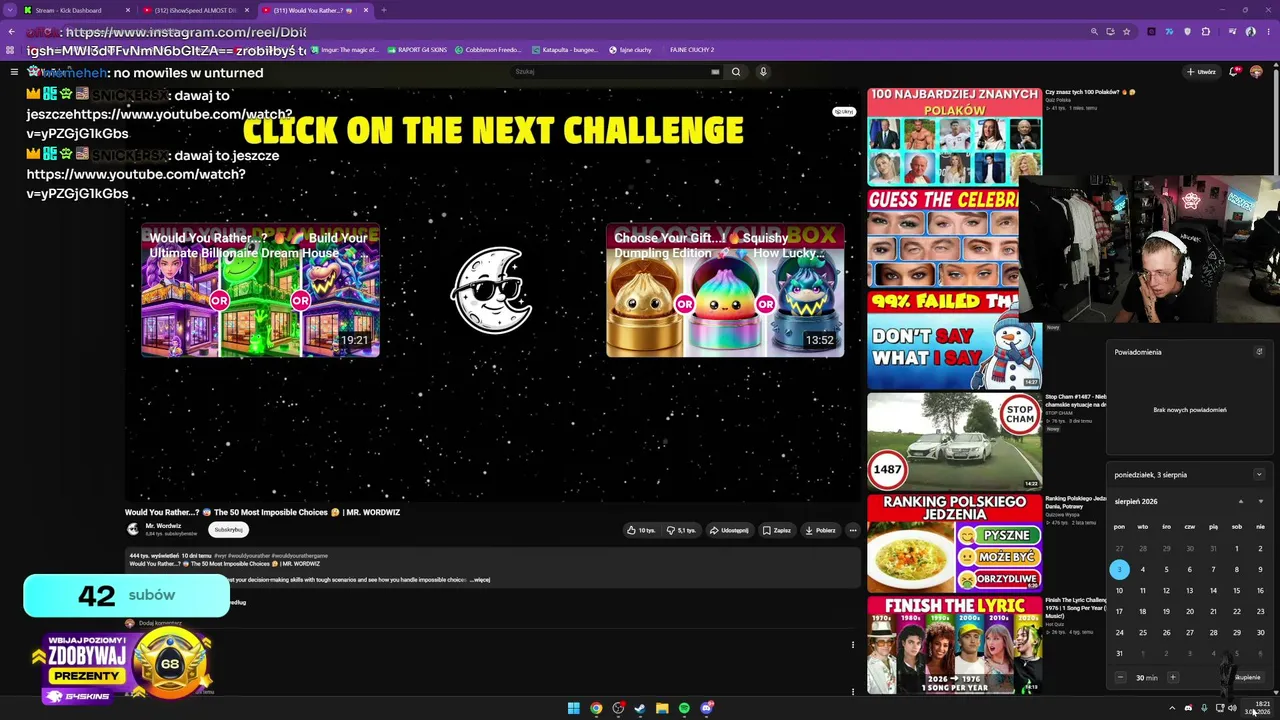
Task: Share the video with Udostępnij
Action: (x=729, y=530)
